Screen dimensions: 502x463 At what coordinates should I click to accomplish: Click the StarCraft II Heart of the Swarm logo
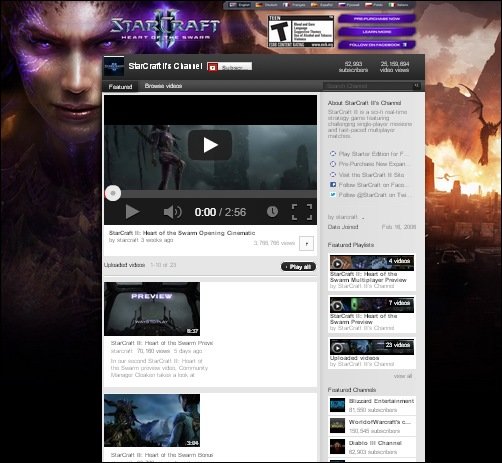click(x=165, y=28)
